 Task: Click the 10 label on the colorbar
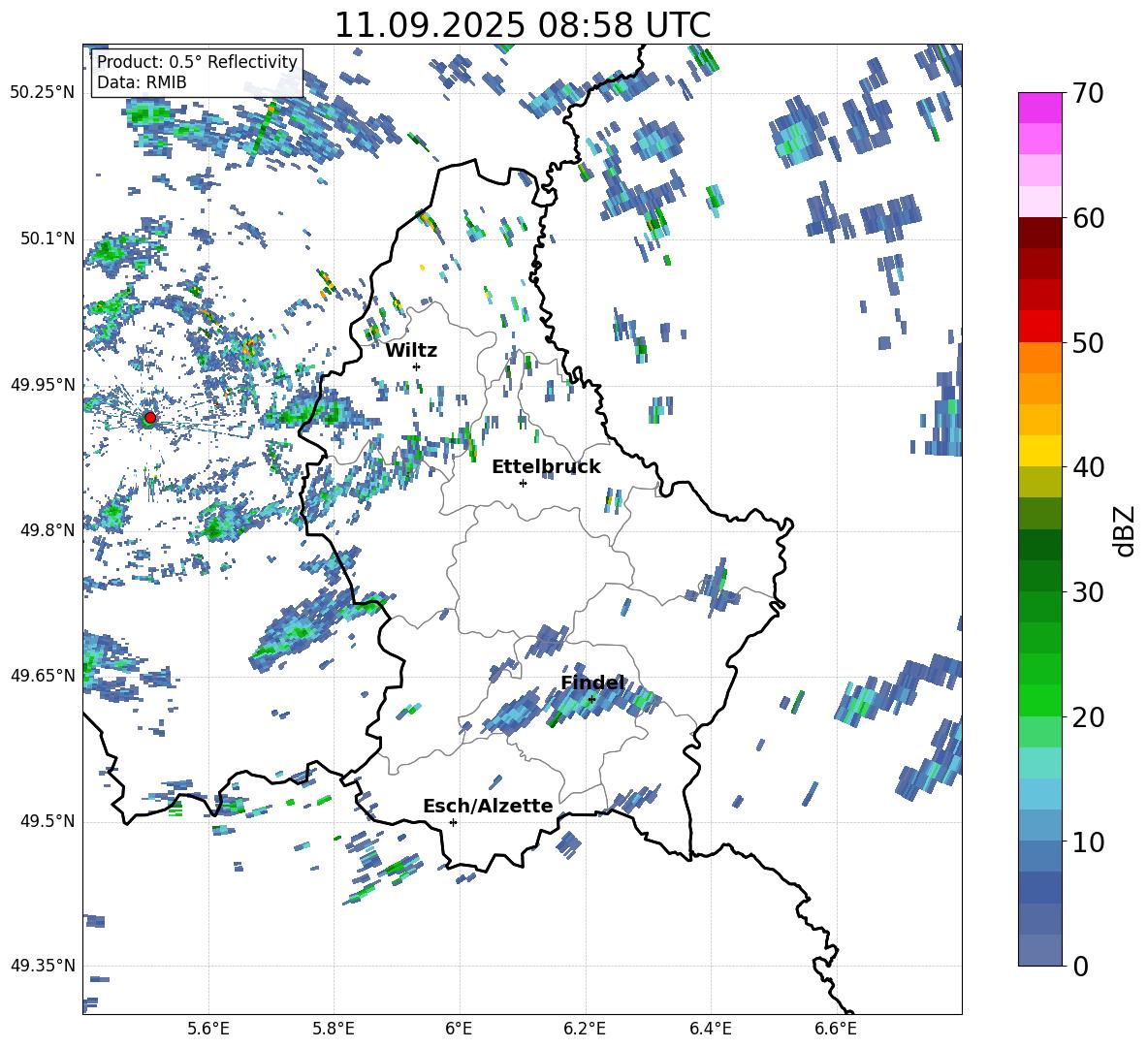pyautogui.click(x=1088, y=842)
